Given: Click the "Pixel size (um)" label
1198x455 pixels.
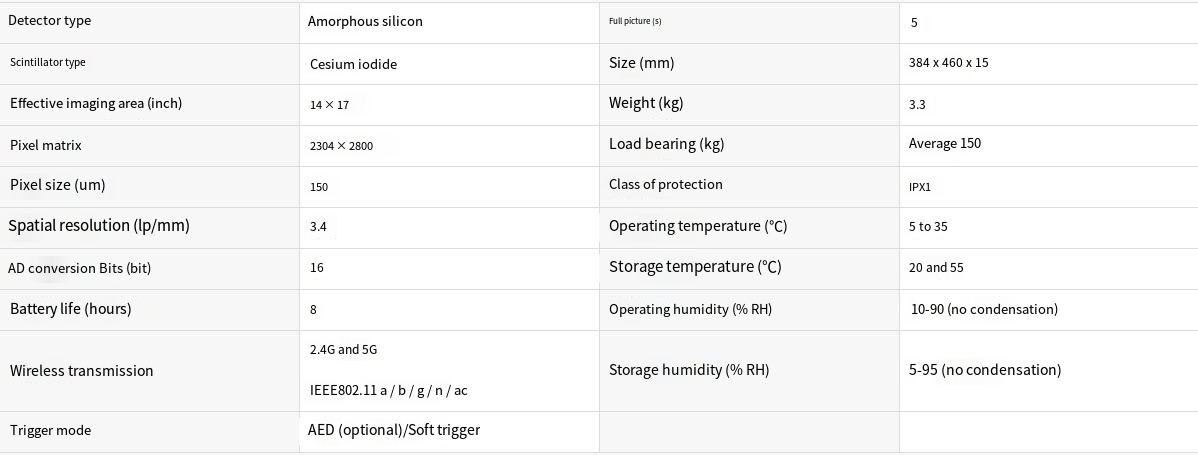Looking at the screenshot, I should coord(57,185).
